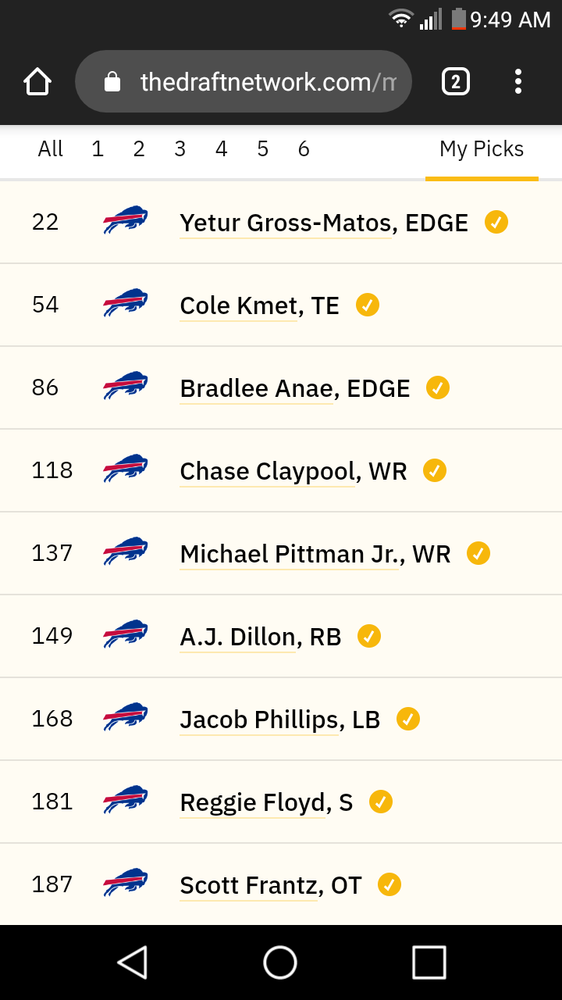Toggle the checkmark next to A.J. Dillon
562x1000 pixels.
(x=369, y=636)
